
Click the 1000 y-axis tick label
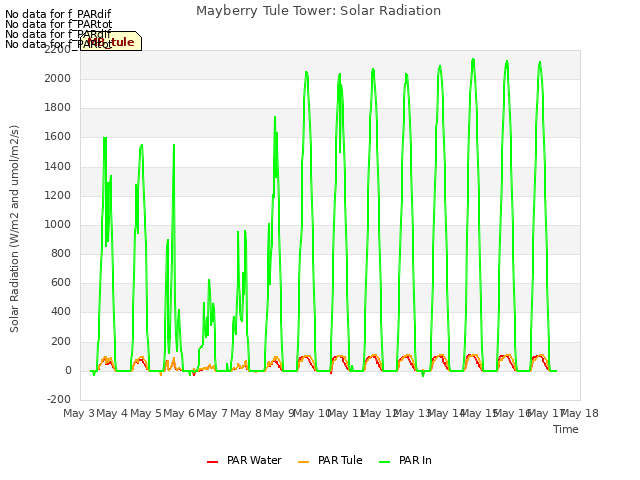tap(58, 224)
